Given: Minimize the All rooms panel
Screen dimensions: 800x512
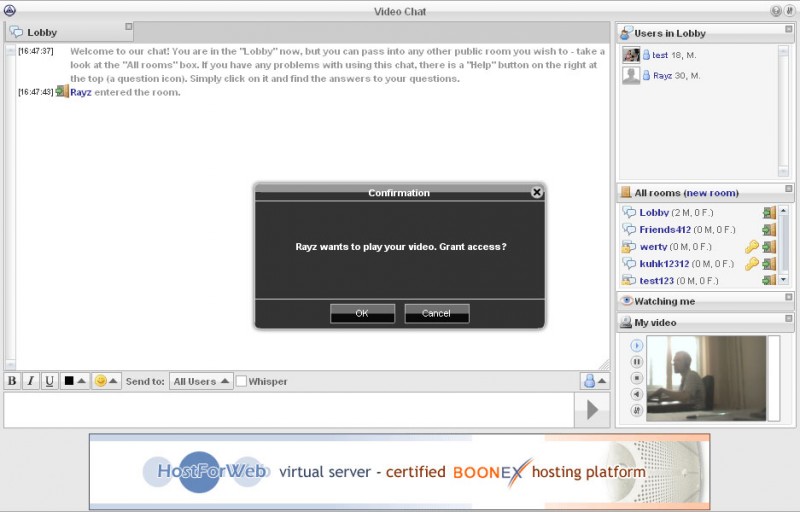Looking at the screenshot, I should (788, 189).
